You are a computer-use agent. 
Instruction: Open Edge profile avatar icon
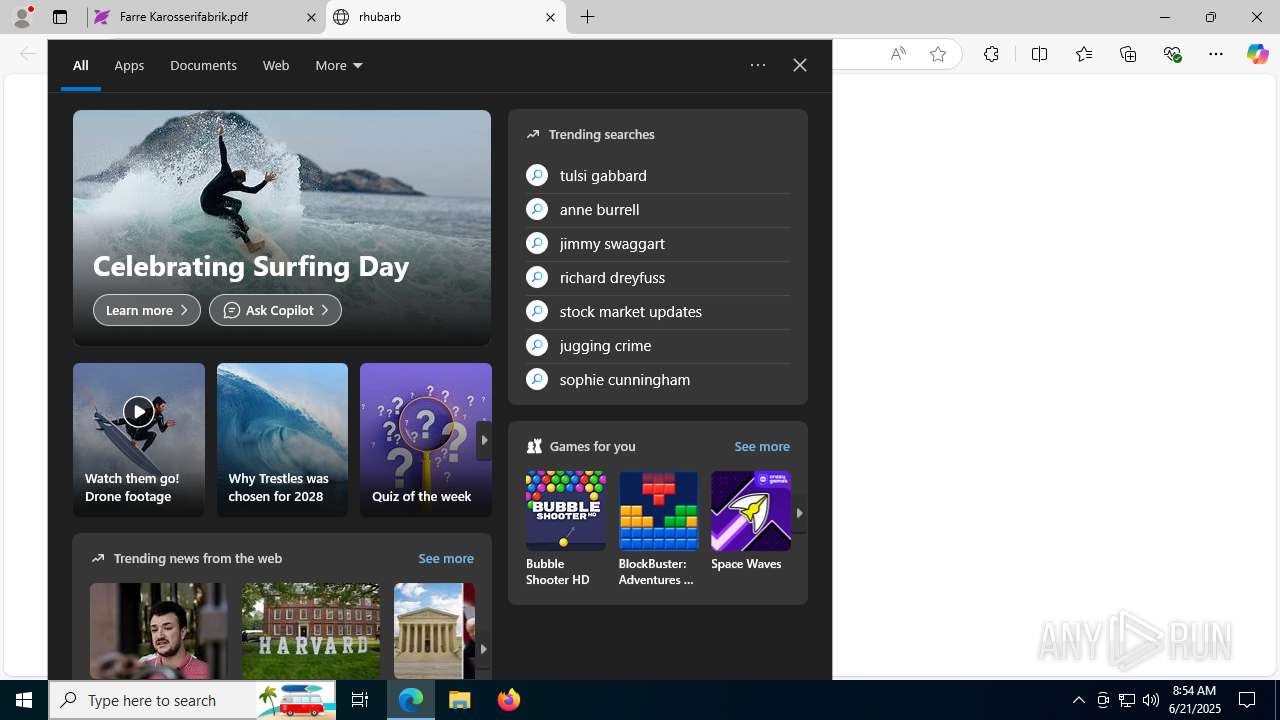pos(22,17)
